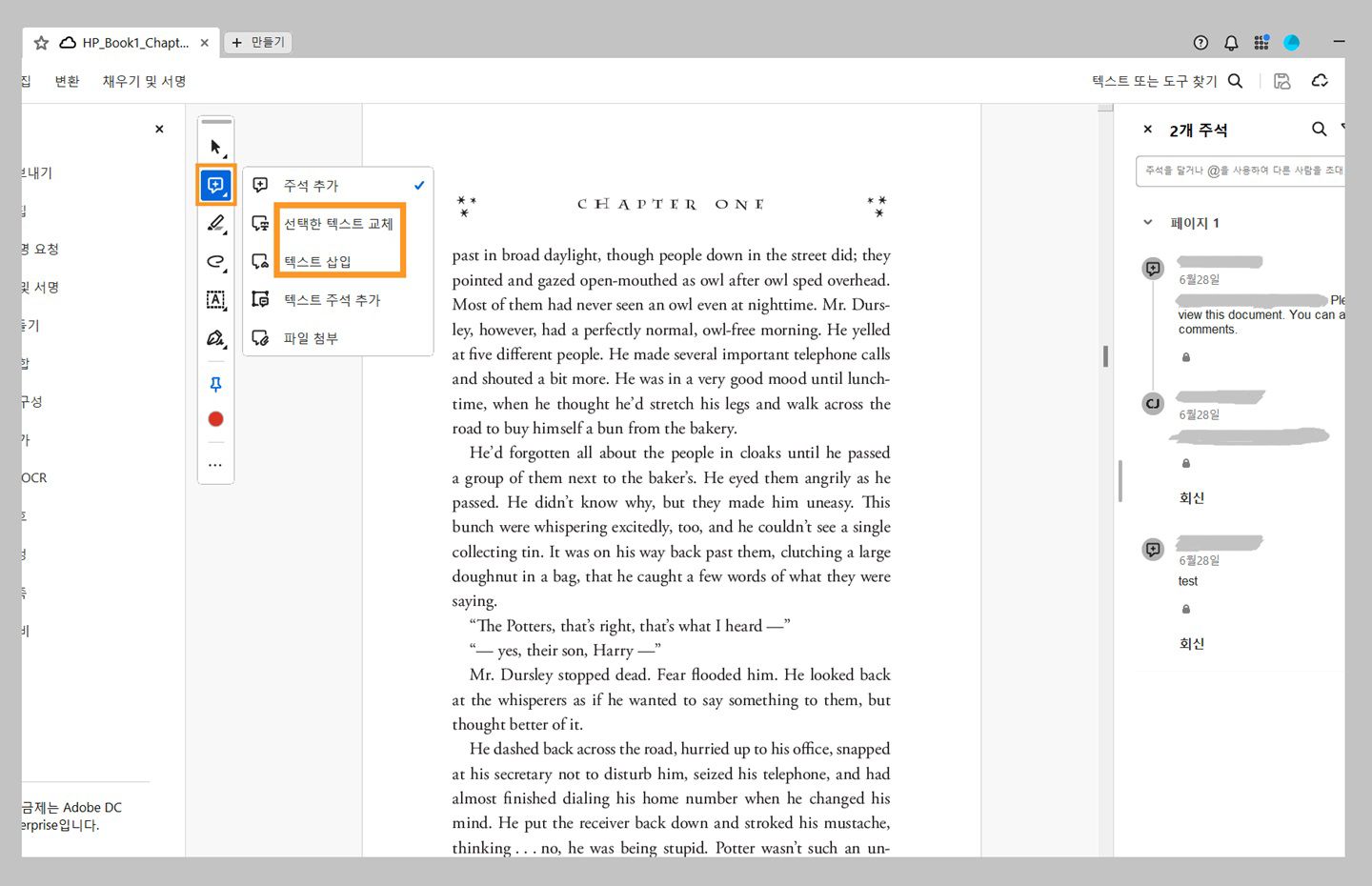Click 회신 under the CJ comment
Viewport: 1372px width, 886px height.
click(1192, 497)
